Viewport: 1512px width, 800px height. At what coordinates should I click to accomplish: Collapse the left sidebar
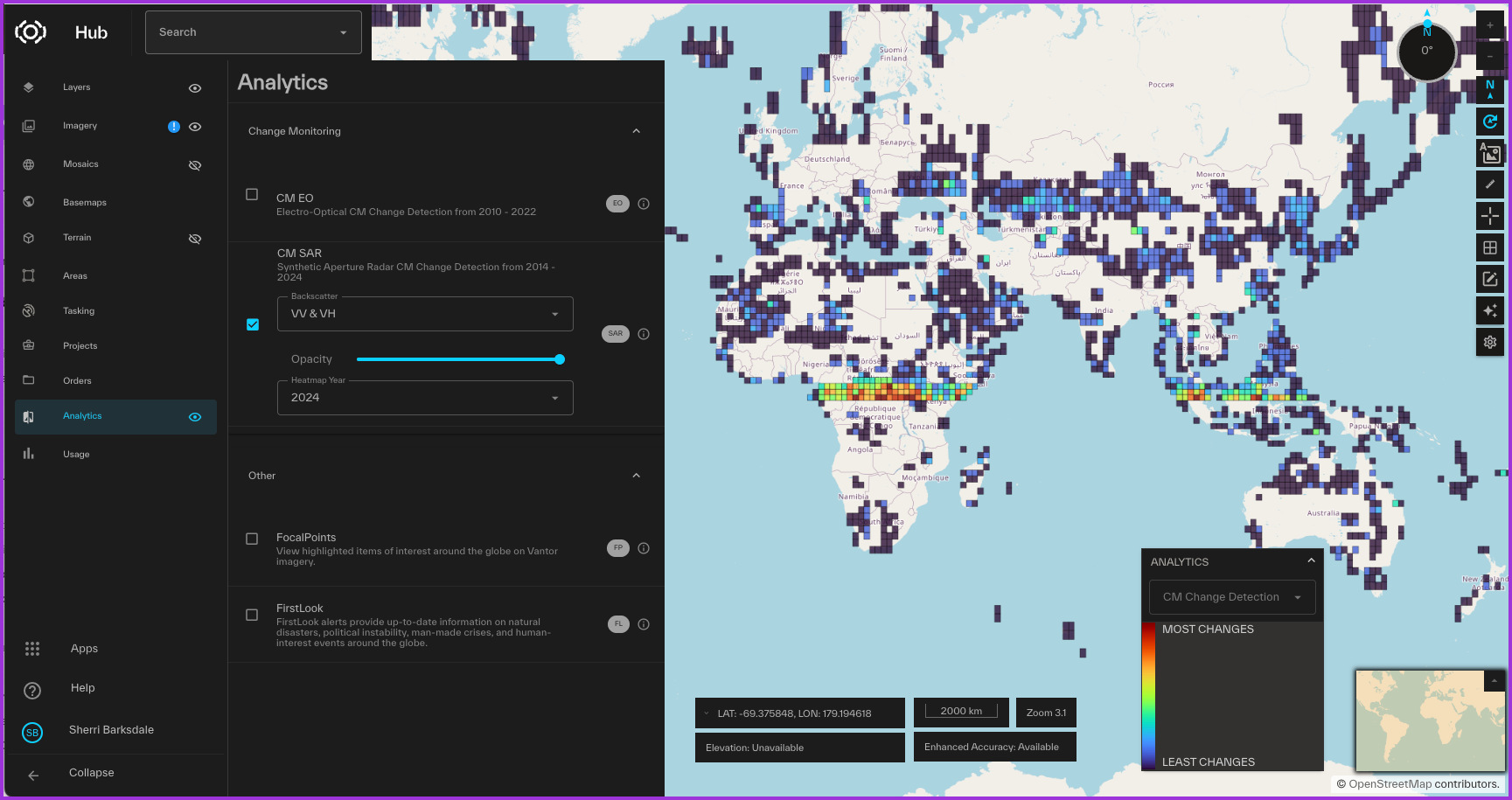pyautogui.click(x=90, y=773)
